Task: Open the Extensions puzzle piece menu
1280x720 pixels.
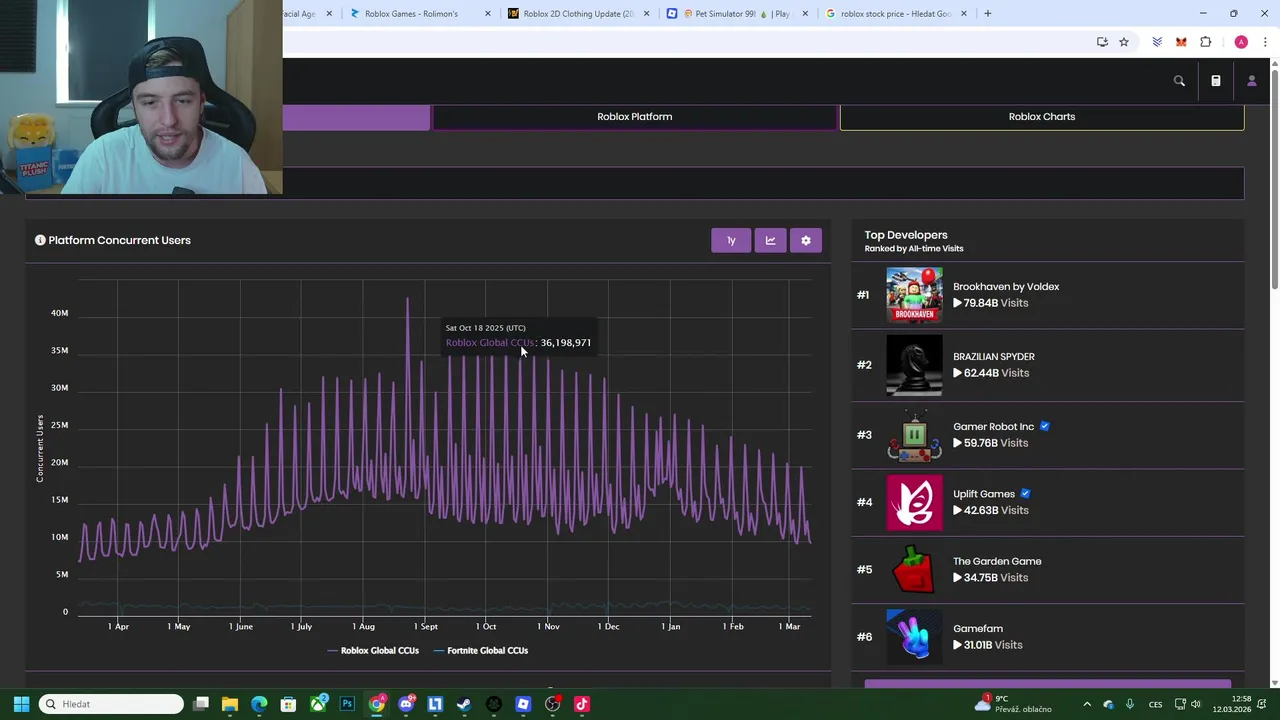Action: (x=1205, y=42)
